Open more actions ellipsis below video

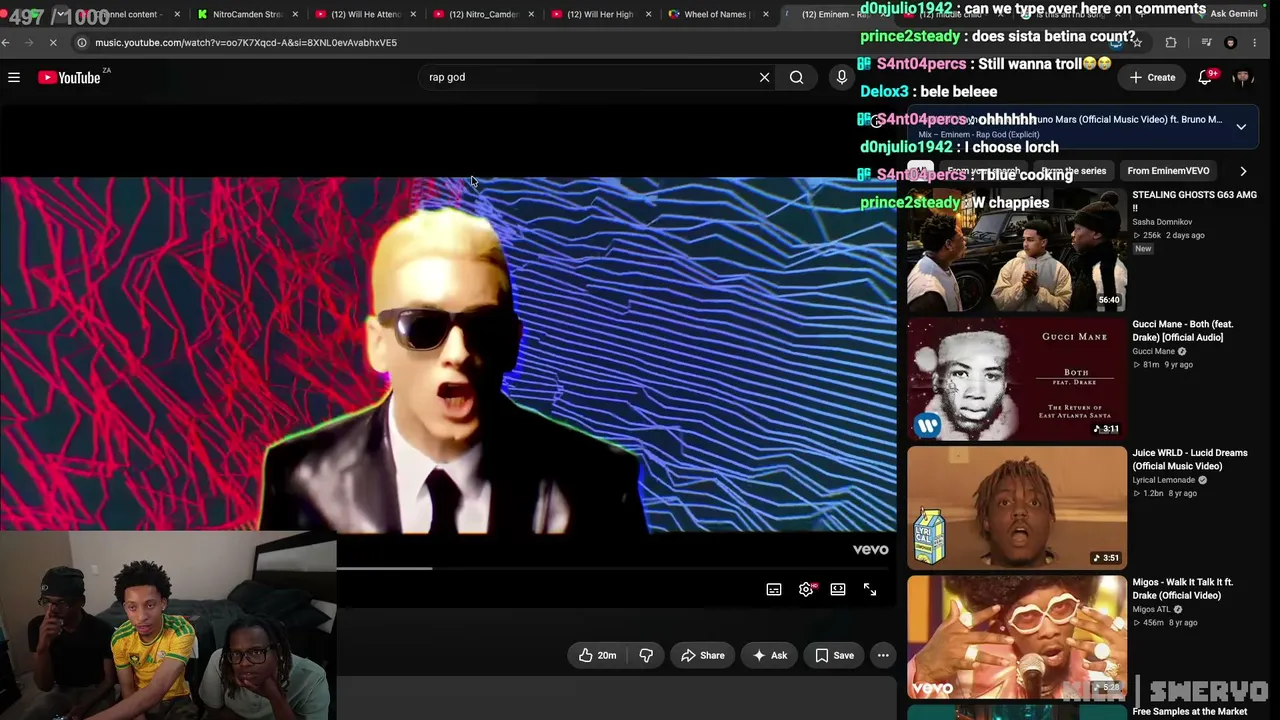pos(883,655)
